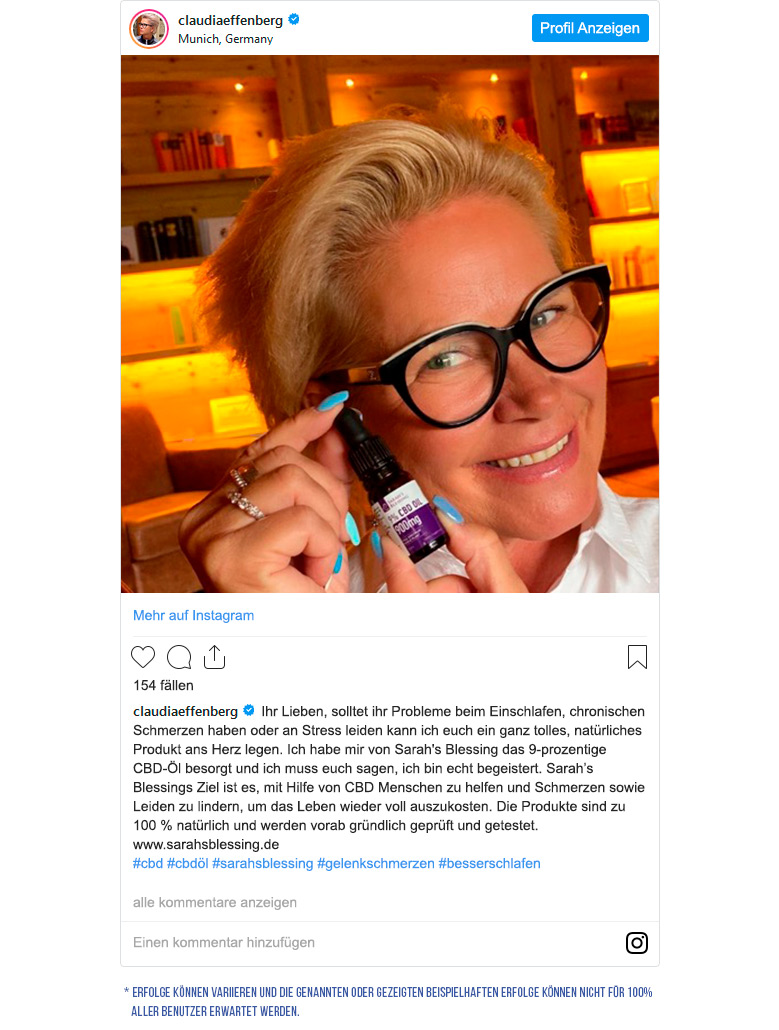Like the post with the heart icon
This screenshot has width=779, height=1030.
click(x=143, y=657)
